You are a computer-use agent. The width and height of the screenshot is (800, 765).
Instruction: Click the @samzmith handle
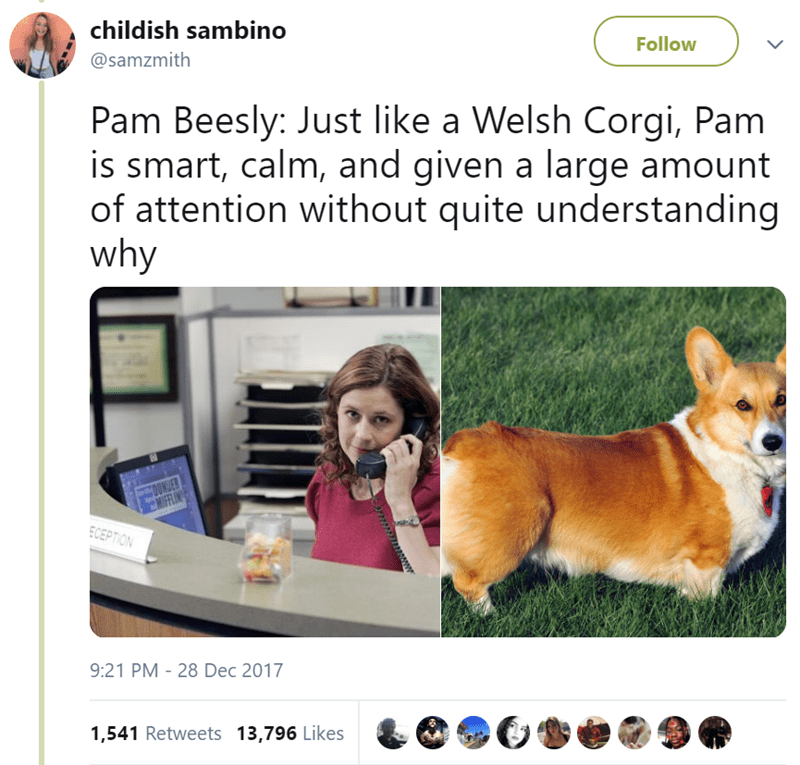point(140,60)
